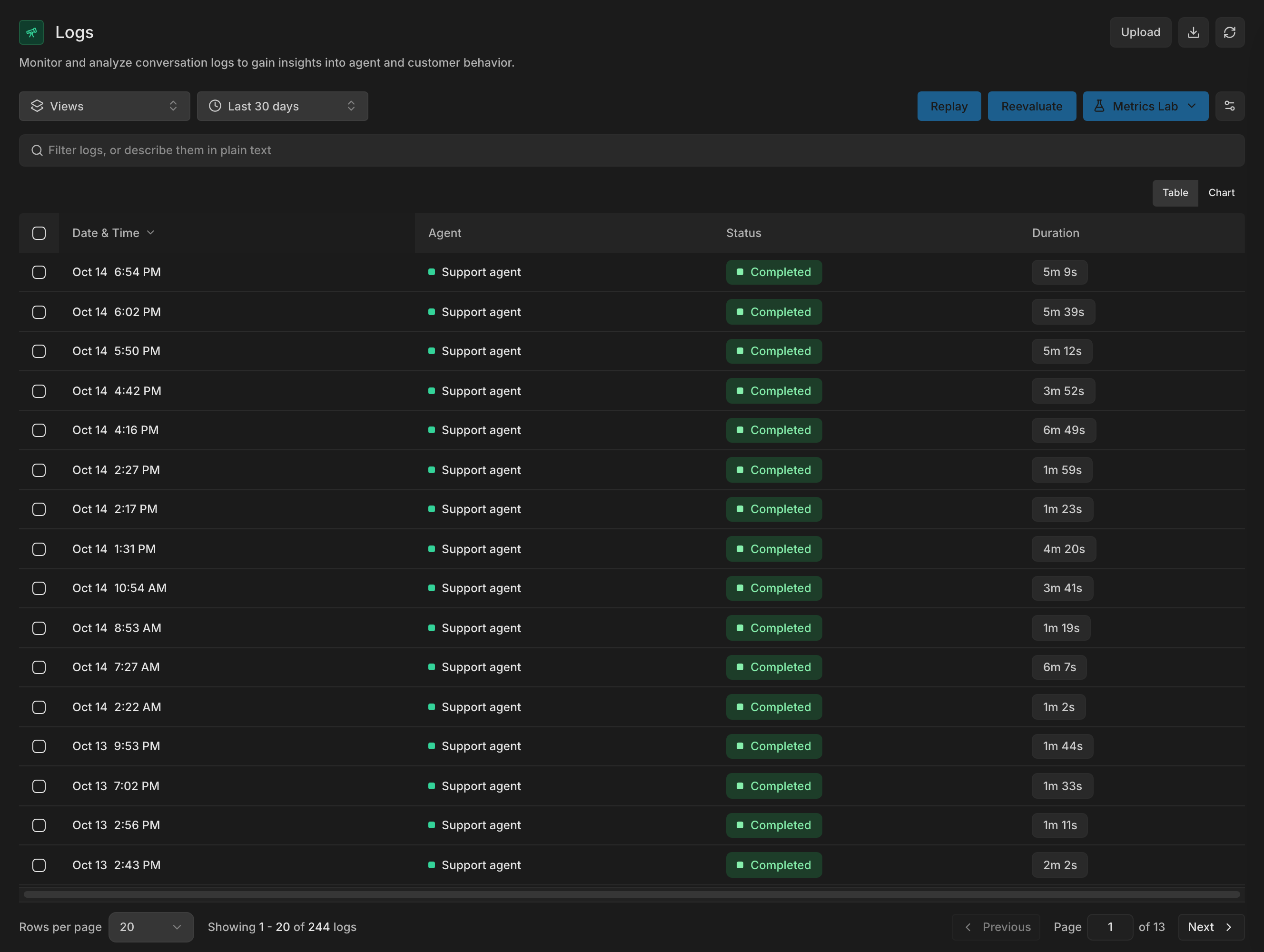Select the Oct 14 10:54 AM log checkbox
1264x952 pixels.
tap(39, 588)
